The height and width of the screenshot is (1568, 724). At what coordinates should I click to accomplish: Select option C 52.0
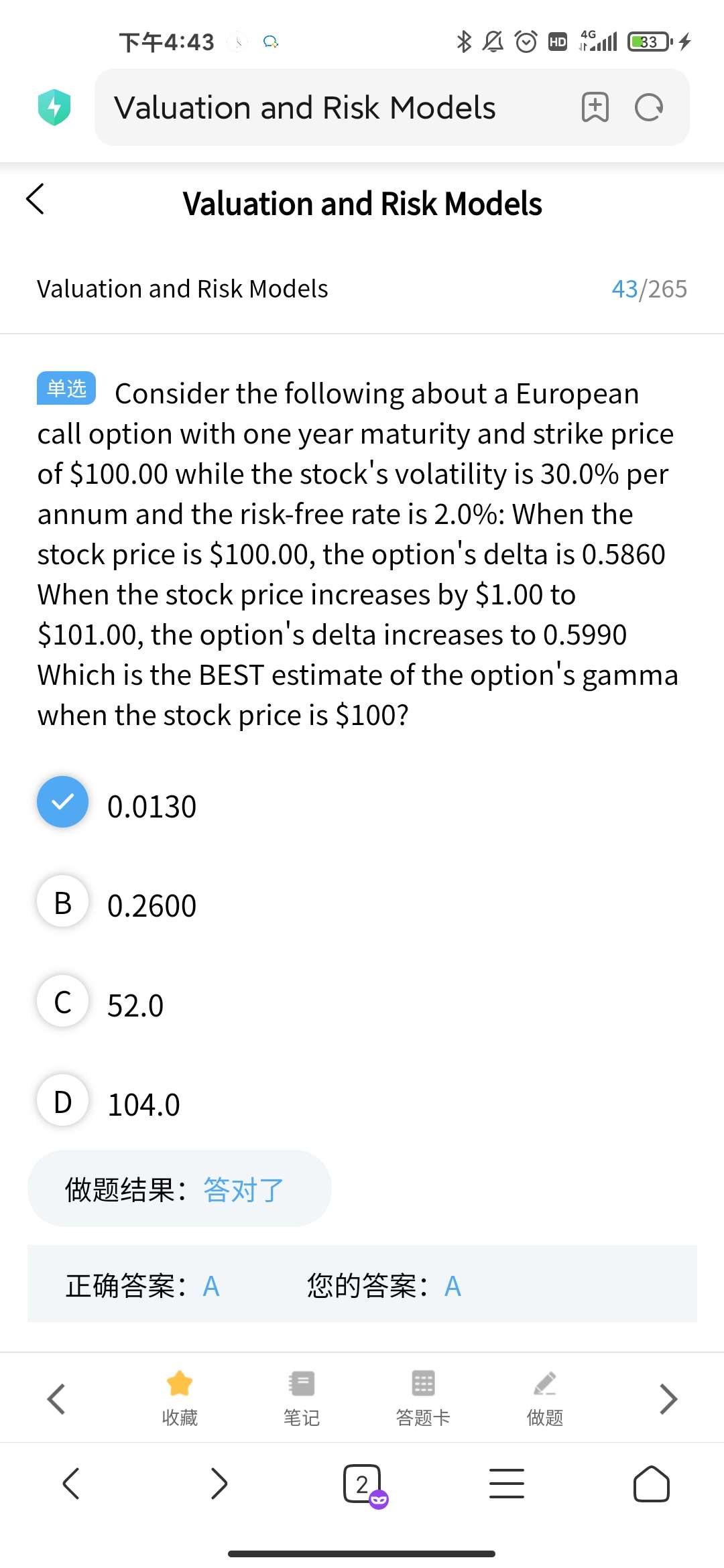(x=63, y=1001)
